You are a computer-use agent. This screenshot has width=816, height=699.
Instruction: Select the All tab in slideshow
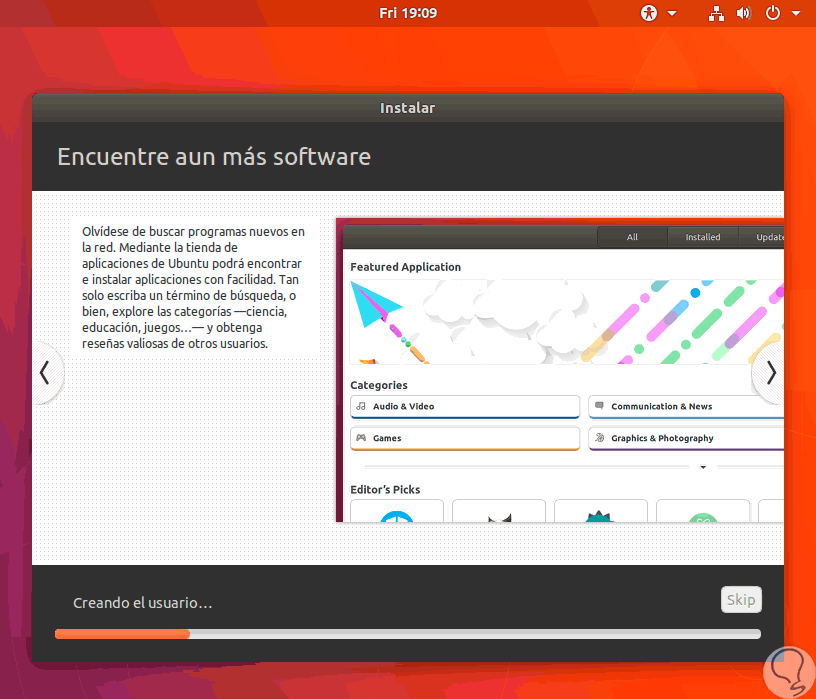coord(632,237)
